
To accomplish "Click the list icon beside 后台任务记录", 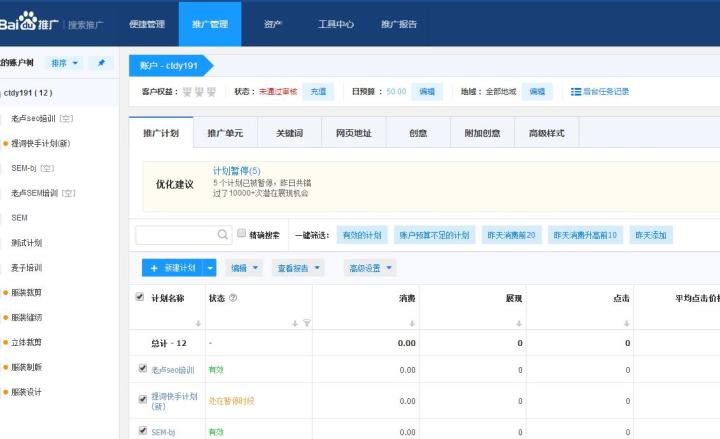I will (x=575, y=92).
